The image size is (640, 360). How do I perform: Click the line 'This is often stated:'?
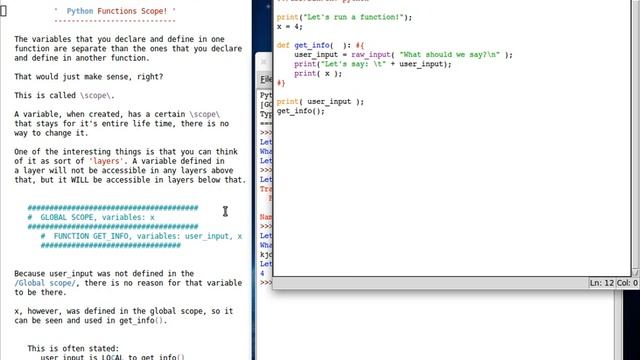[73, 349]
